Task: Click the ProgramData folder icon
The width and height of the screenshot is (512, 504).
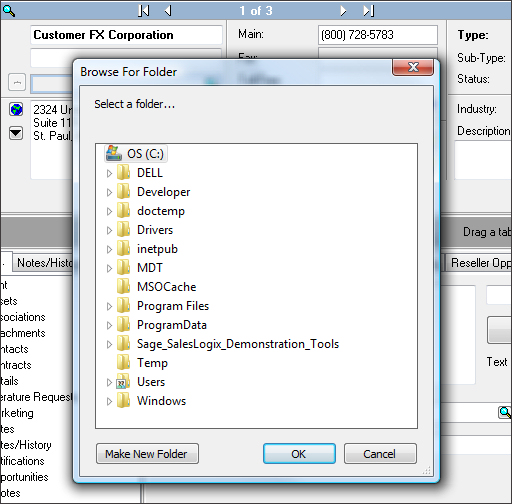Action: [124, 324]
